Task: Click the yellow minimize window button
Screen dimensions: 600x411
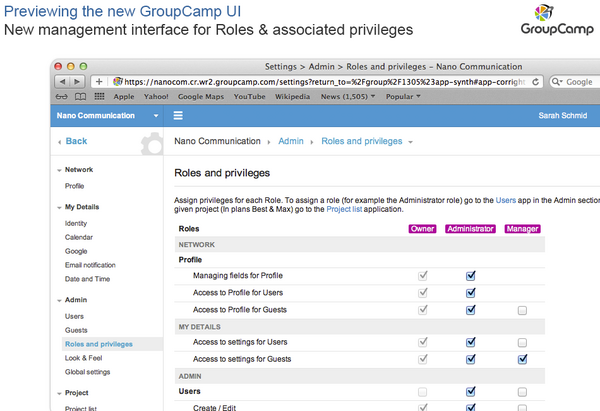Action: (x=70, y=66)
